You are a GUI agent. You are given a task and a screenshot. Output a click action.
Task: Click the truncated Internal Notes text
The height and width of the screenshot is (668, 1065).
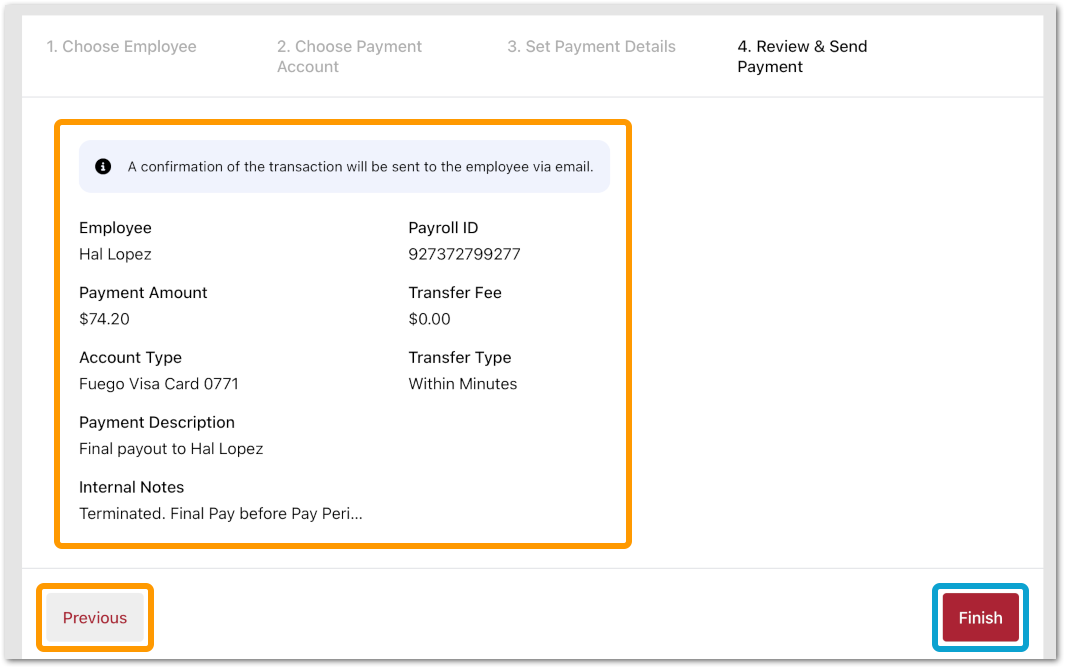[x=220, y=514]
